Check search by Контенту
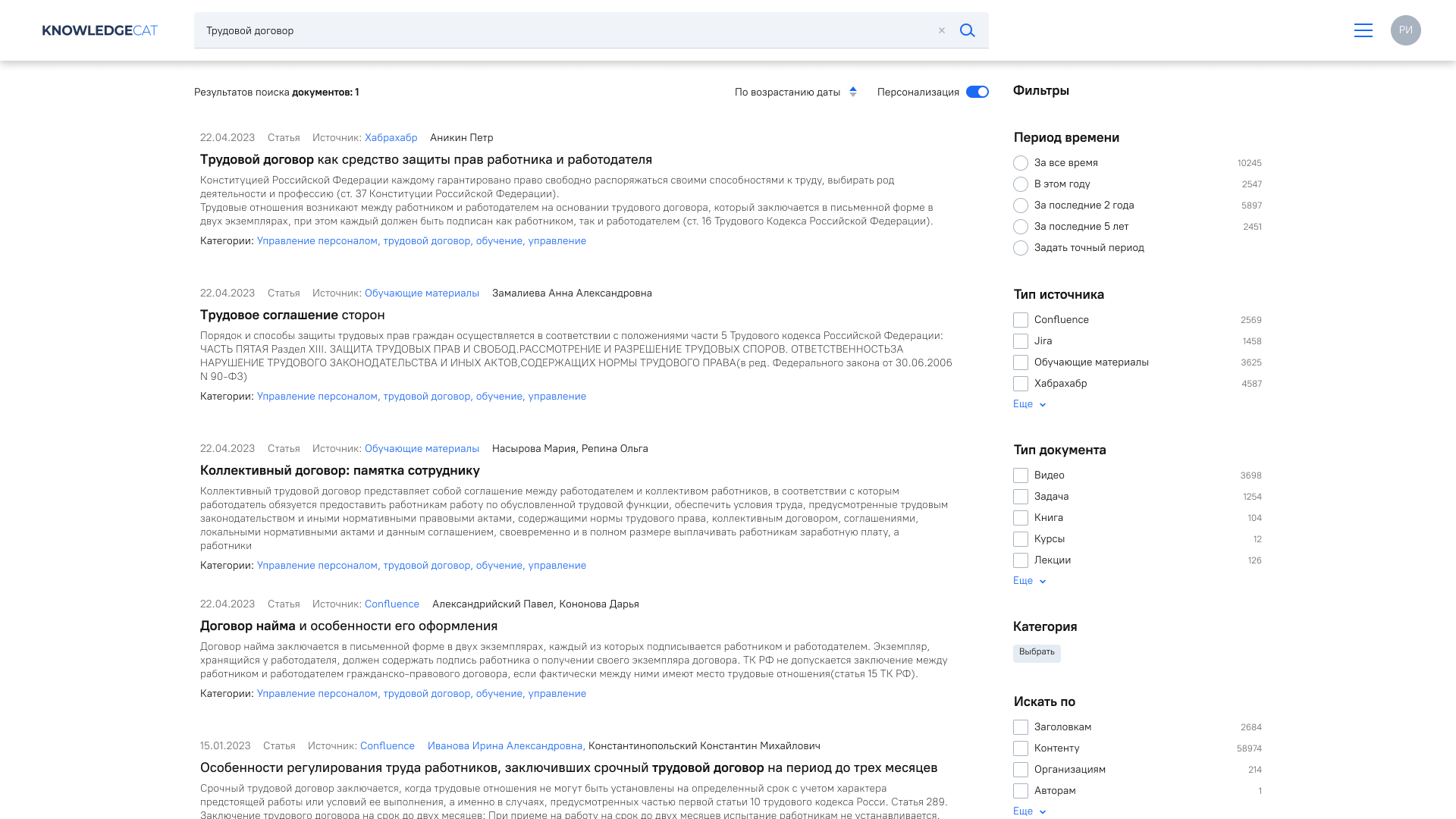The width and height of the screenshot is (1456, 819). [x=1021, y=748]
